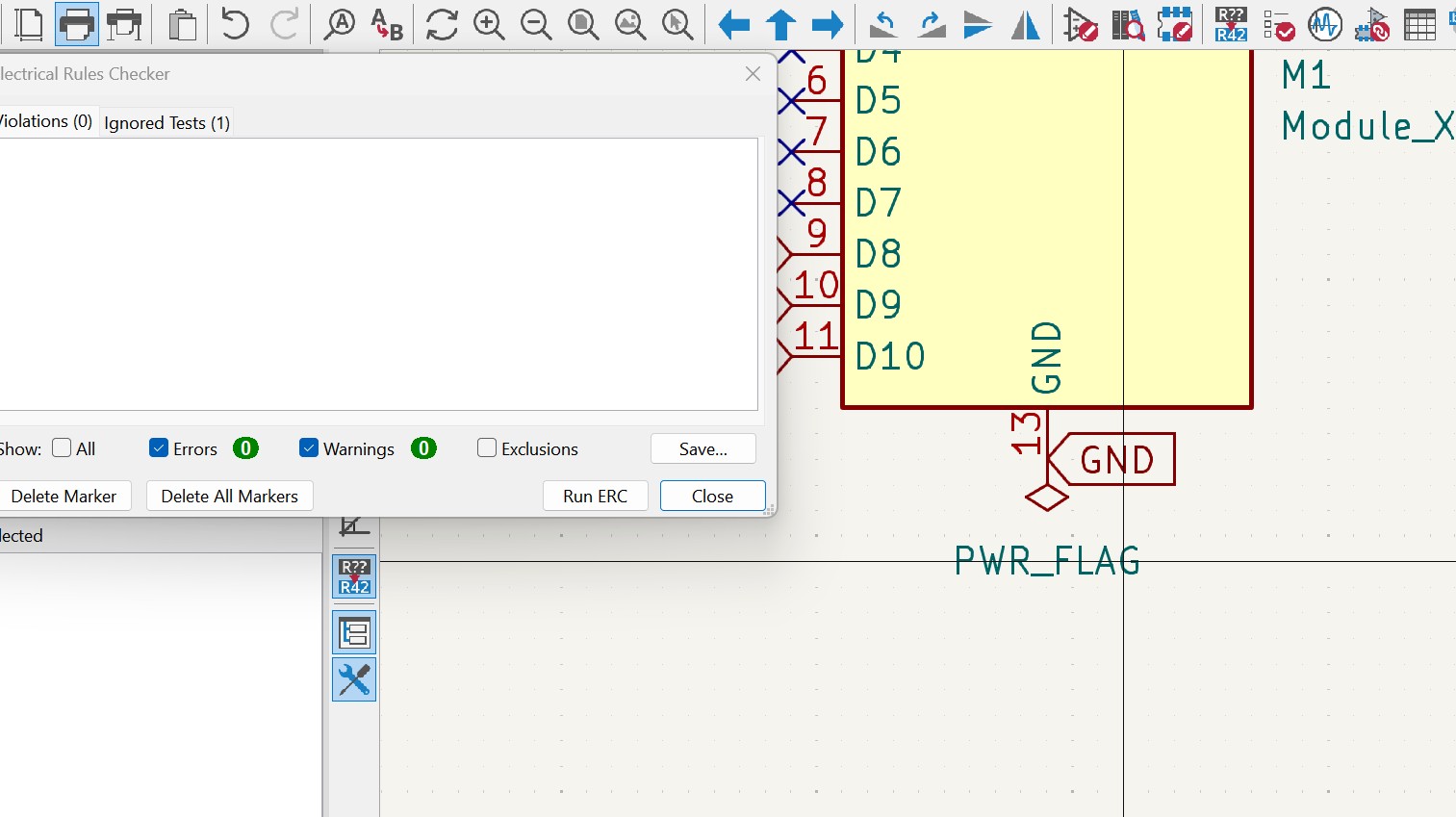Screen dimensions: 1456x817
Task: Open the SPICE simulator
Action: coord(1325,24)
